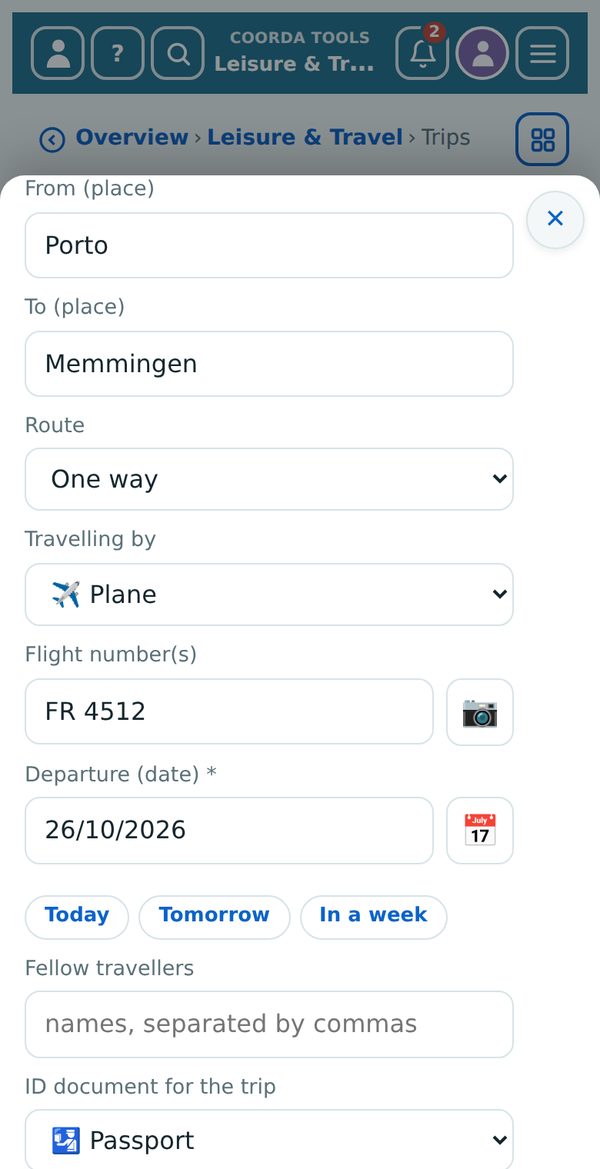
Task: Go to Overview breadcrumb link
Action: pos(132,138)
